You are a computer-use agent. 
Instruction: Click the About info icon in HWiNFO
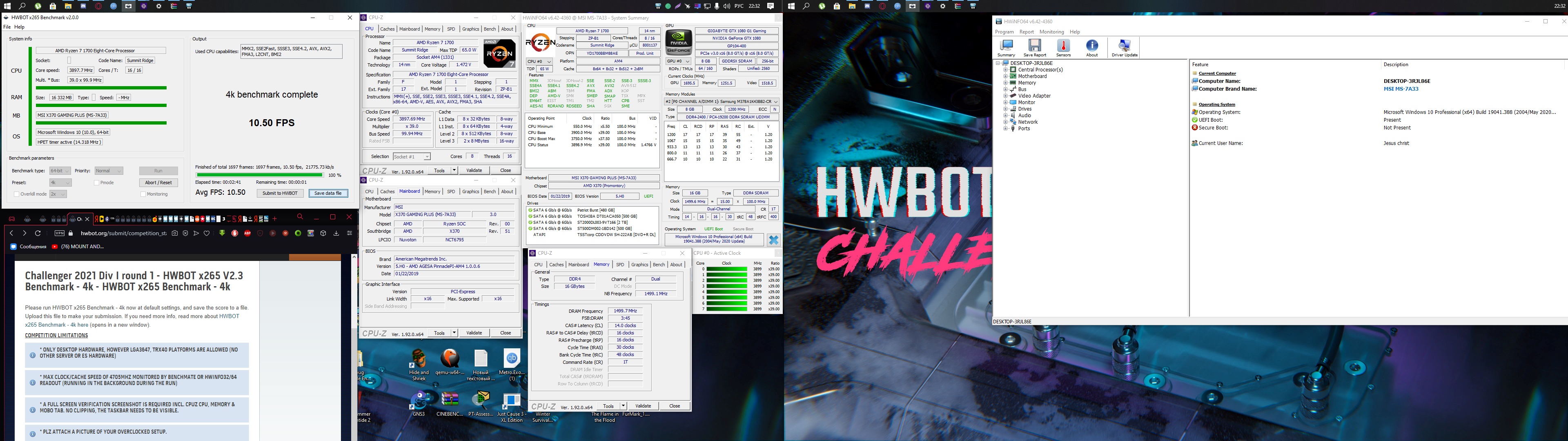tap(1092, 48)
